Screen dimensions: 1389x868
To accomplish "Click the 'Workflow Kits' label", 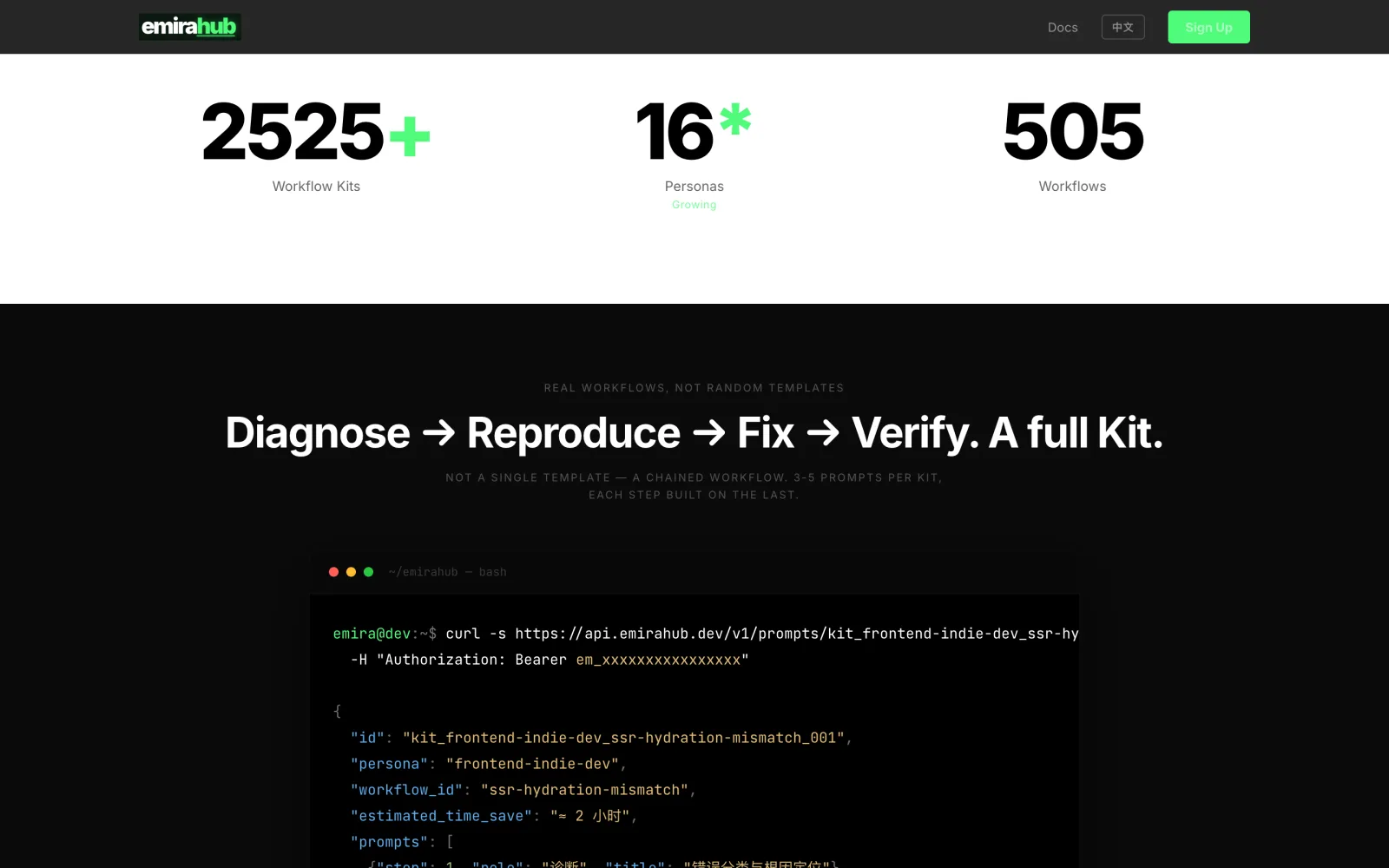I will click(316, 187).
